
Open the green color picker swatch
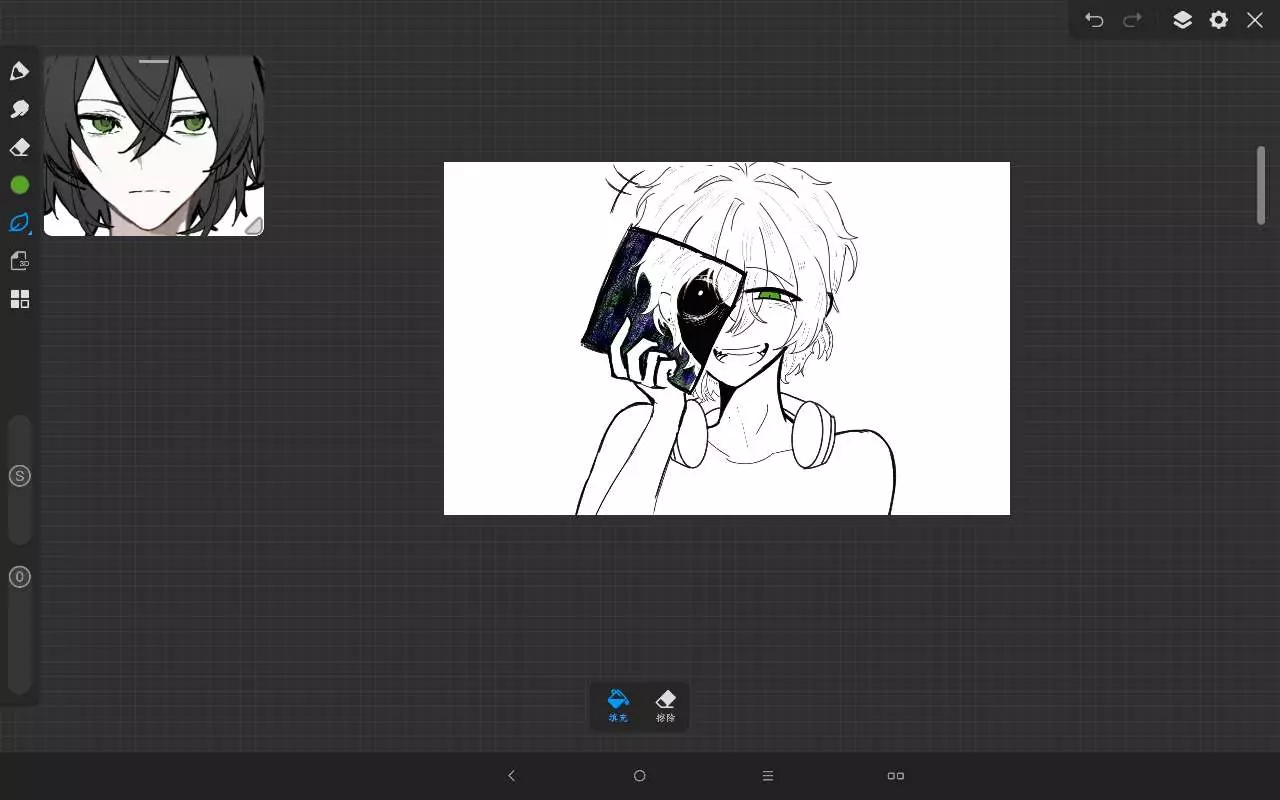click(x=19, y=185)
